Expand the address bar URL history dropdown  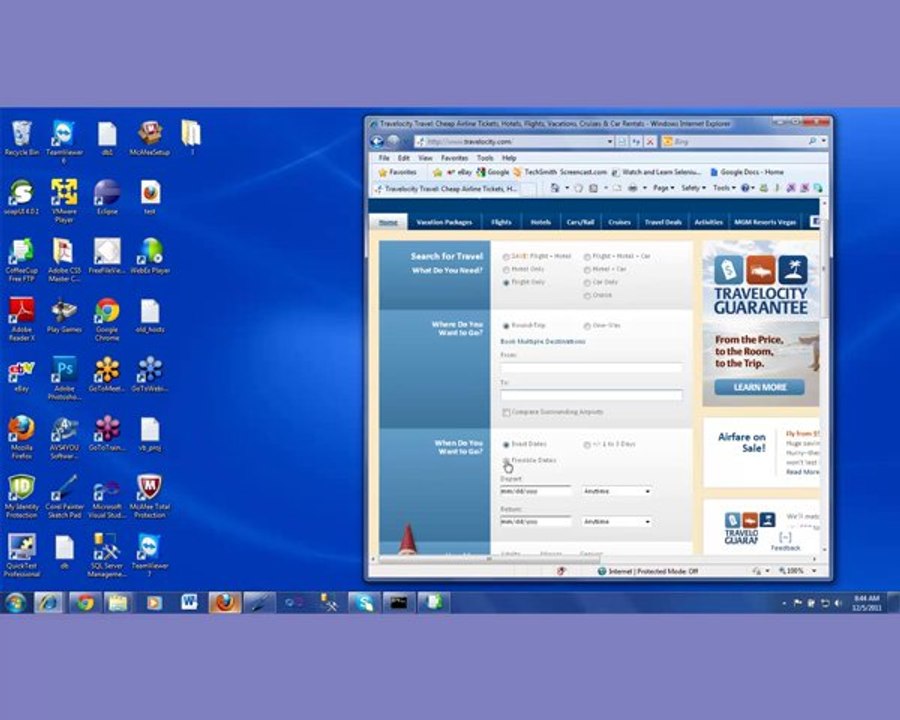pos(610,141)
